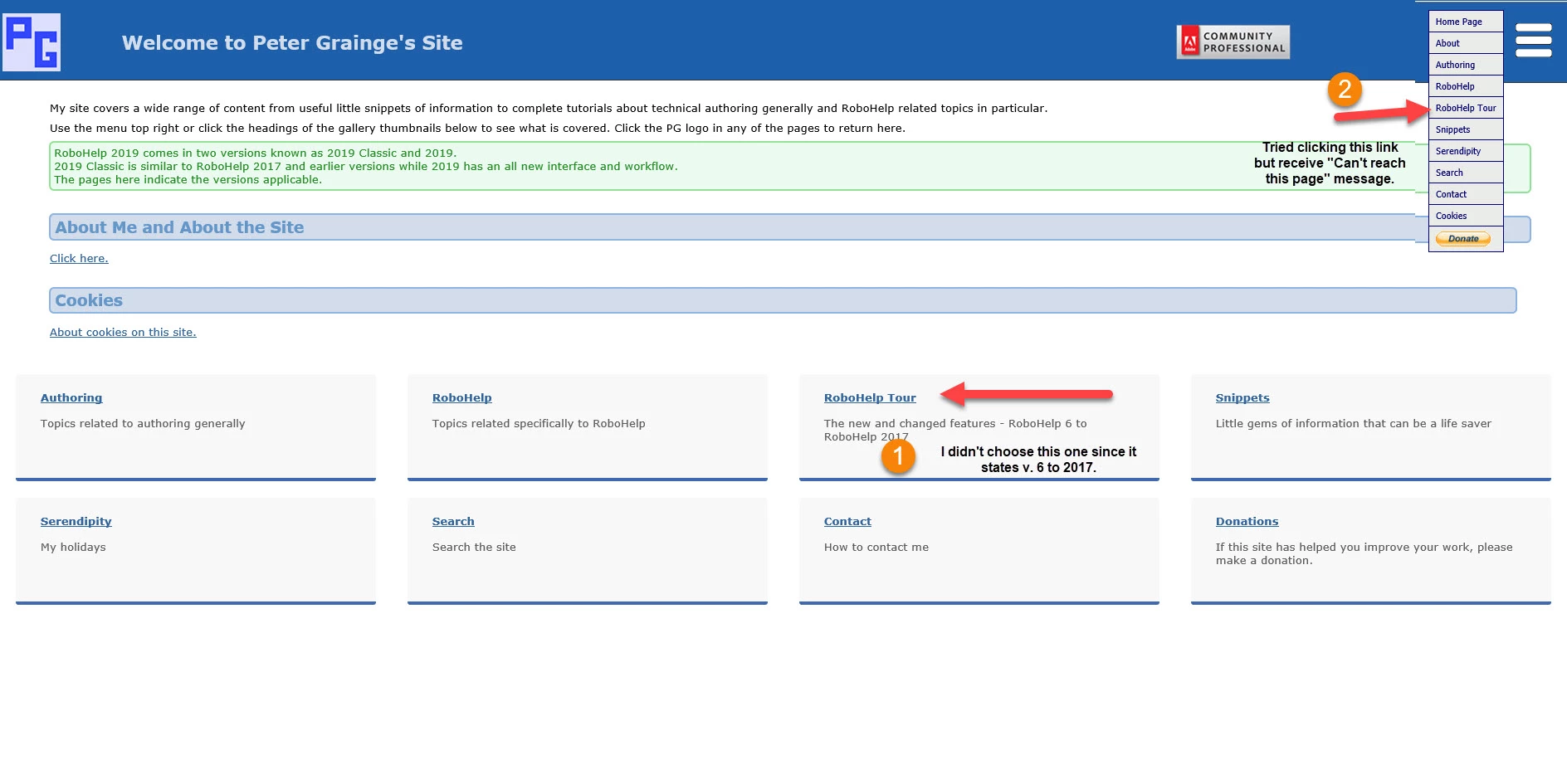Open 'About cookies on this site.' link
This screenshot has height=784, width=1567.
123,332
